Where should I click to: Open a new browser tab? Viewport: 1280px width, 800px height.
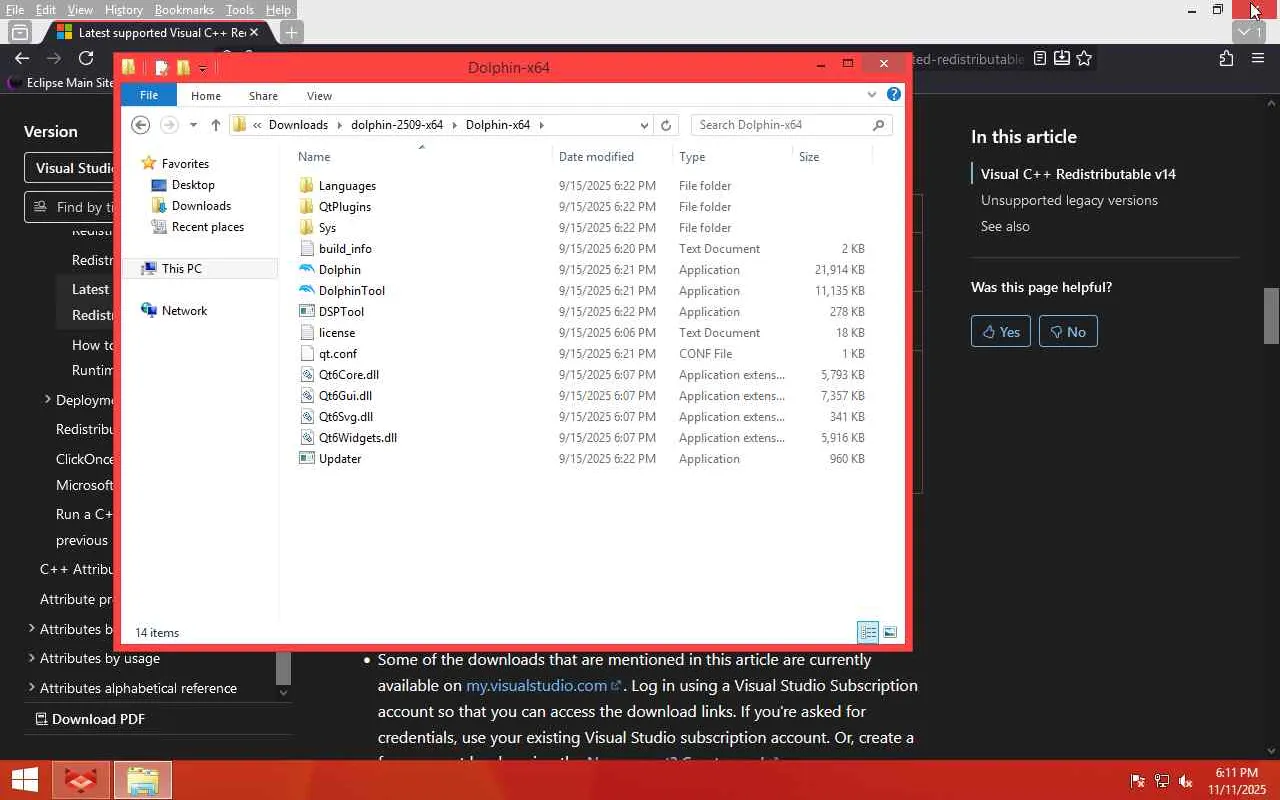coord(291,33)
